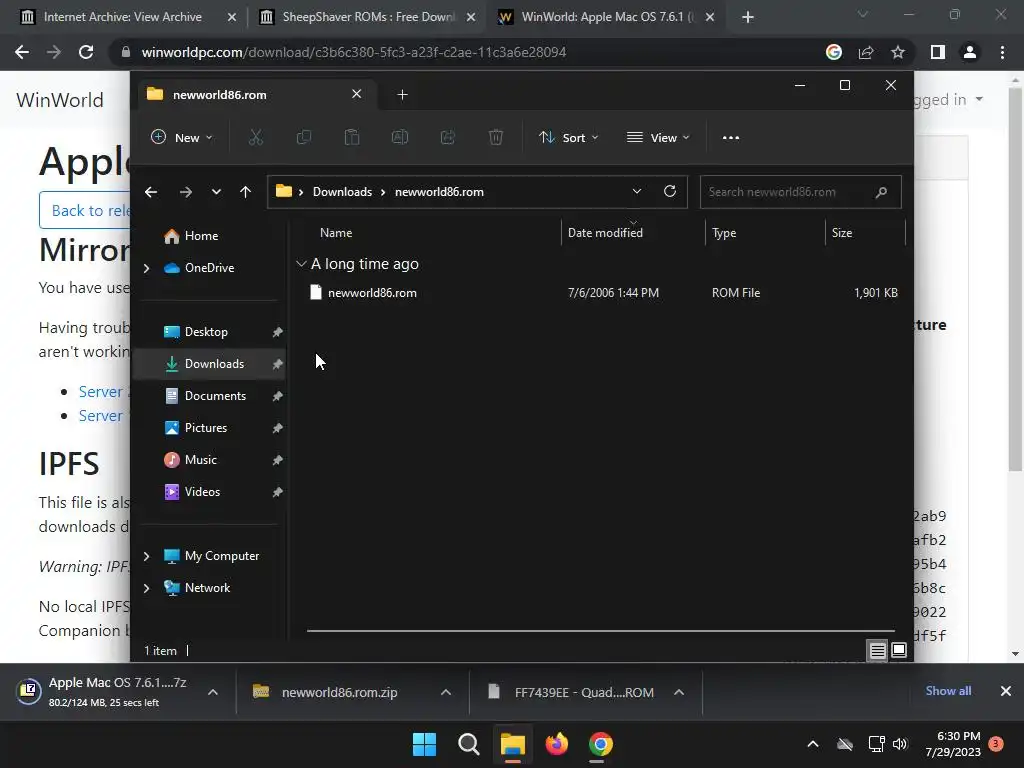Open Chrome three-dot menu
1024x768 pixels.
click(x=1002, y=52)
